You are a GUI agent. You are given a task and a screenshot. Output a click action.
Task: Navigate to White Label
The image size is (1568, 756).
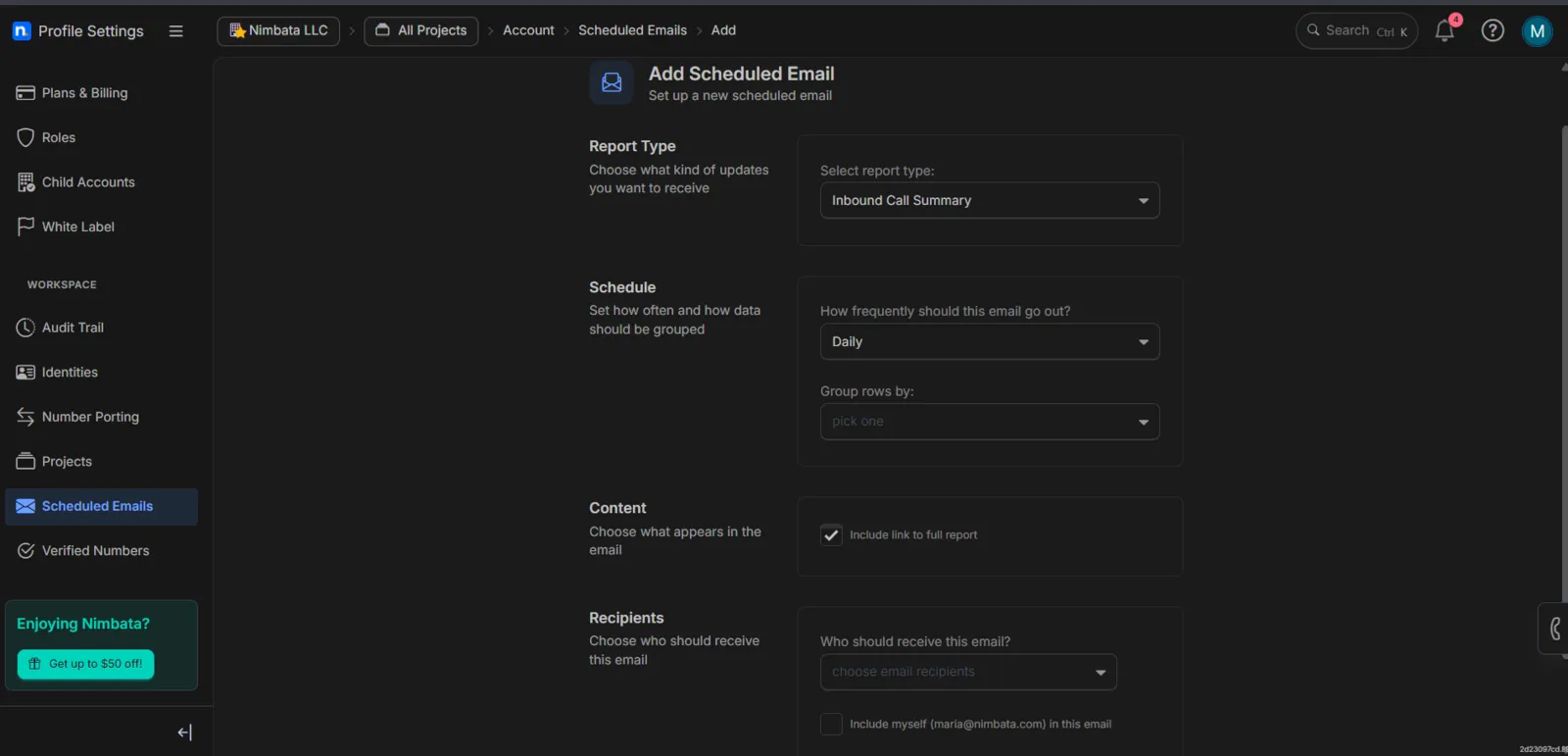[101, 227]
